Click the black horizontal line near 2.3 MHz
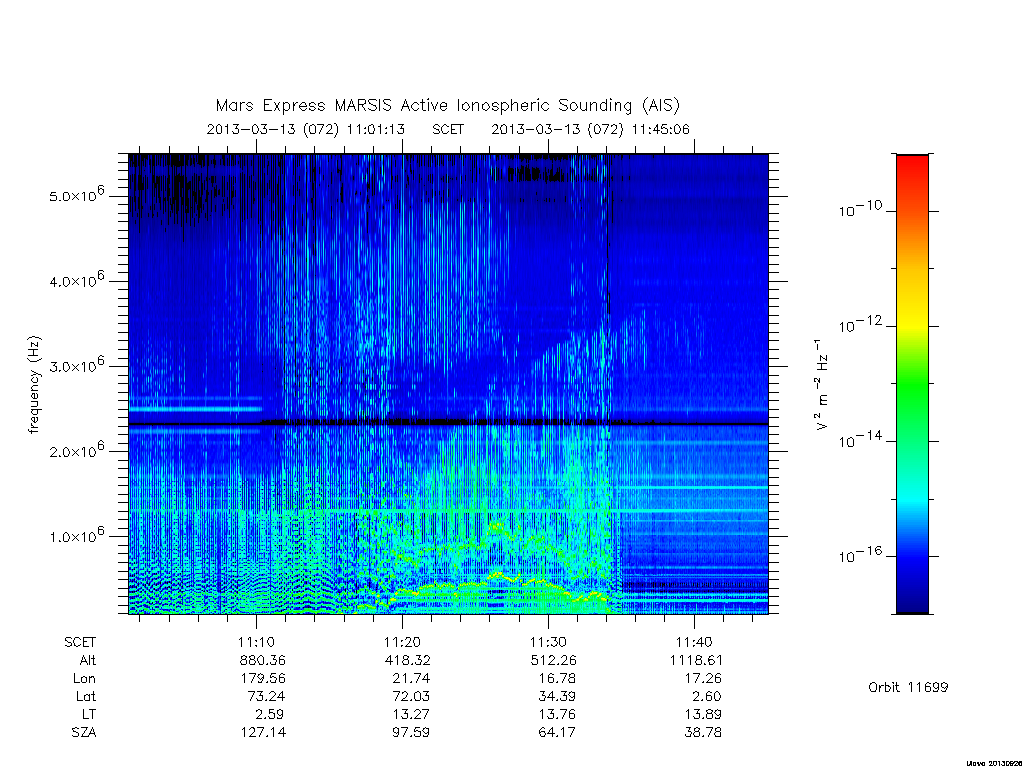1024x768 pixels. (448, 423)
